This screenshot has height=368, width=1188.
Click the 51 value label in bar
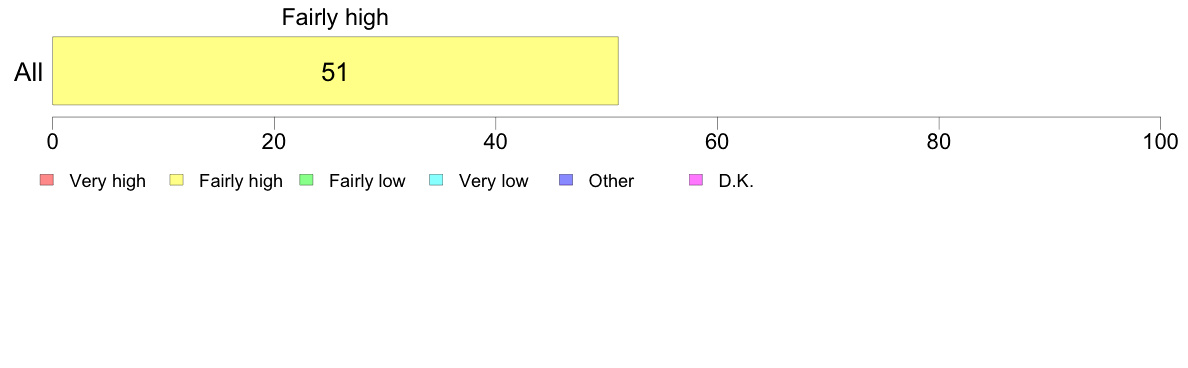click(335, 72)
